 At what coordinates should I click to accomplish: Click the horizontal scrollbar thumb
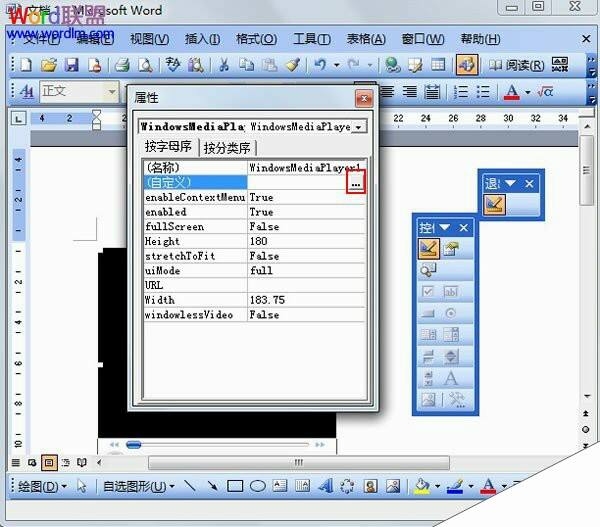[299, 462]
